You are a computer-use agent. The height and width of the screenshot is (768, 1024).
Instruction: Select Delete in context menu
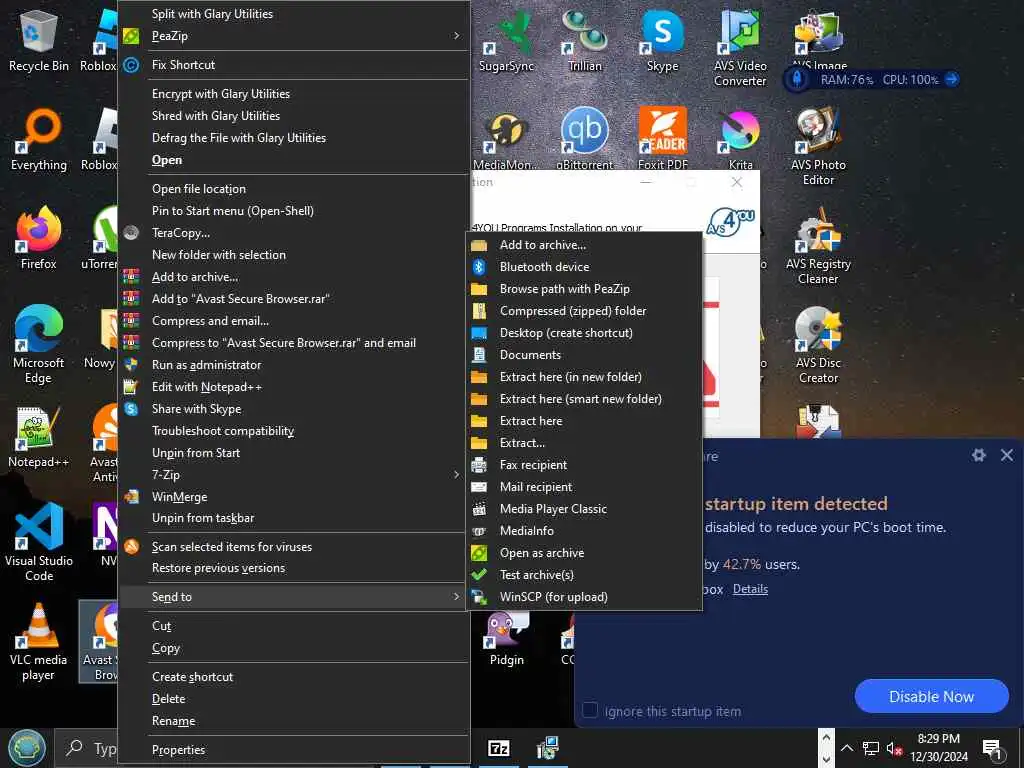coord(295,699)
